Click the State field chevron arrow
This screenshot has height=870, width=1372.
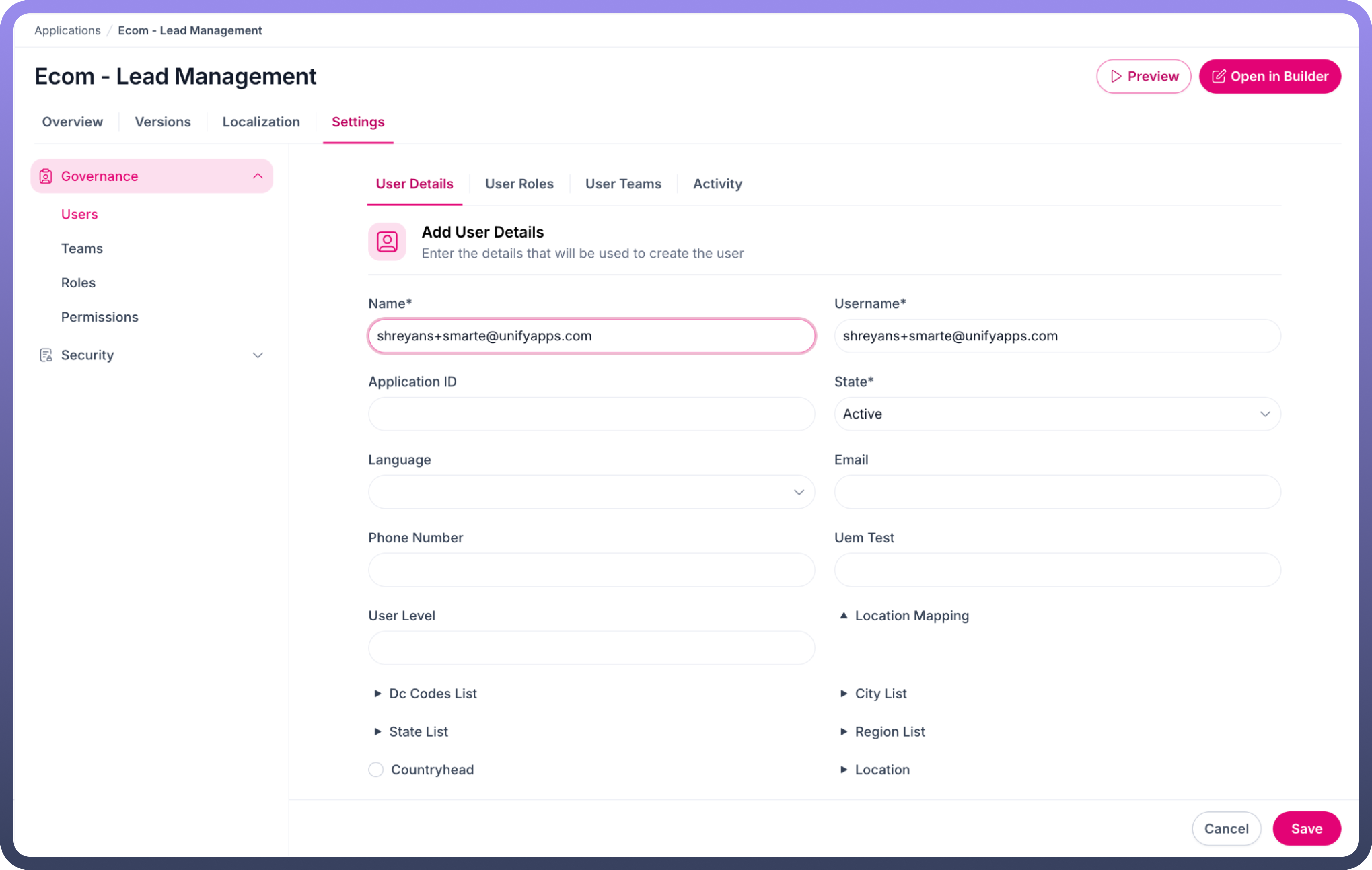1264,414
